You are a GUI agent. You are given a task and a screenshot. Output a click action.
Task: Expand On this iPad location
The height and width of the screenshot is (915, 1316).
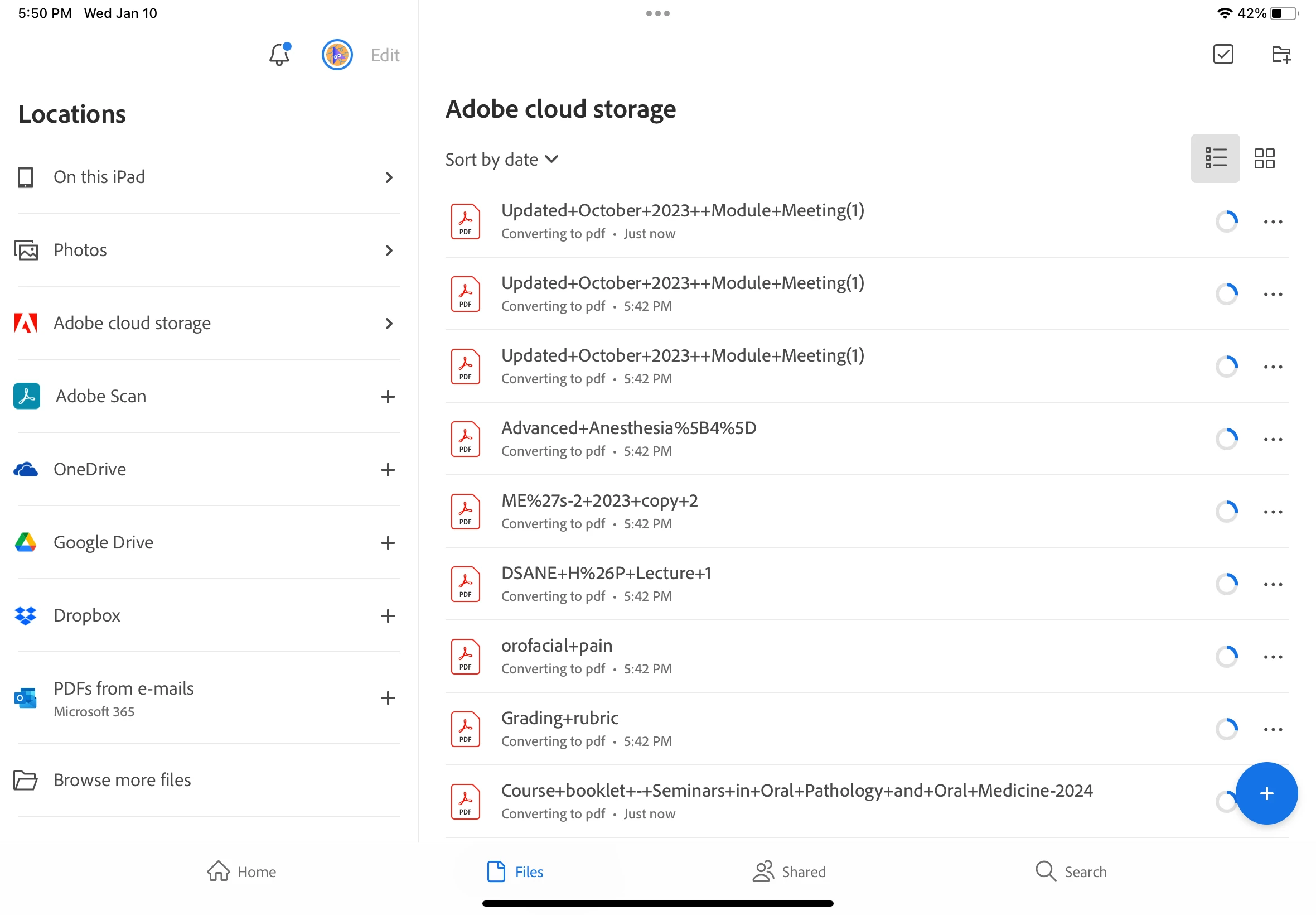tap(389, 177)
